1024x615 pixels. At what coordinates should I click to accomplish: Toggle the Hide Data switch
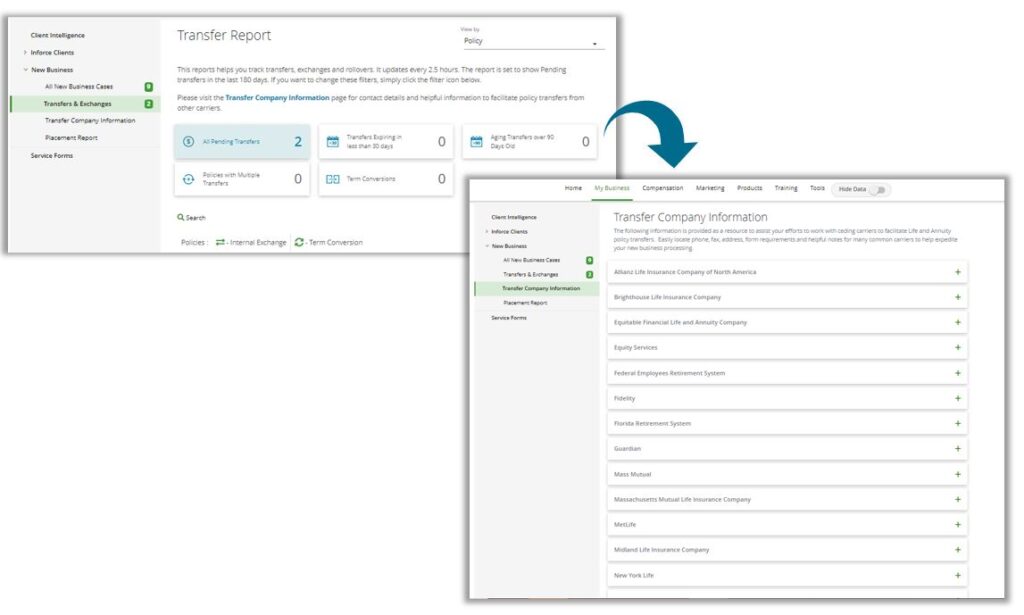pyautogui.click(x=878, y=189)
